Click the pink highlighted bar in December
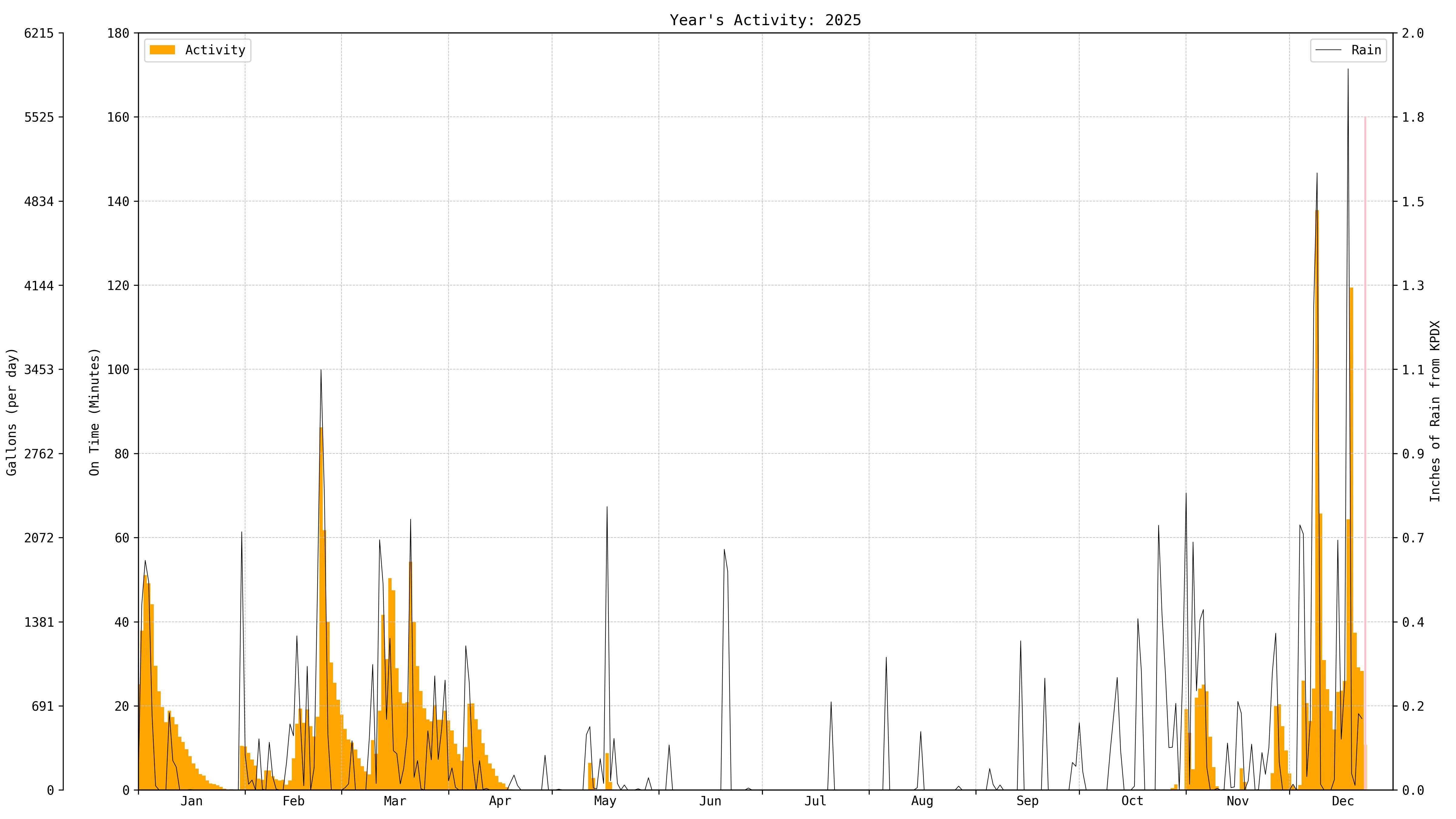Viewport: 1456px width, 819px height. click(x=1365, y=452)
